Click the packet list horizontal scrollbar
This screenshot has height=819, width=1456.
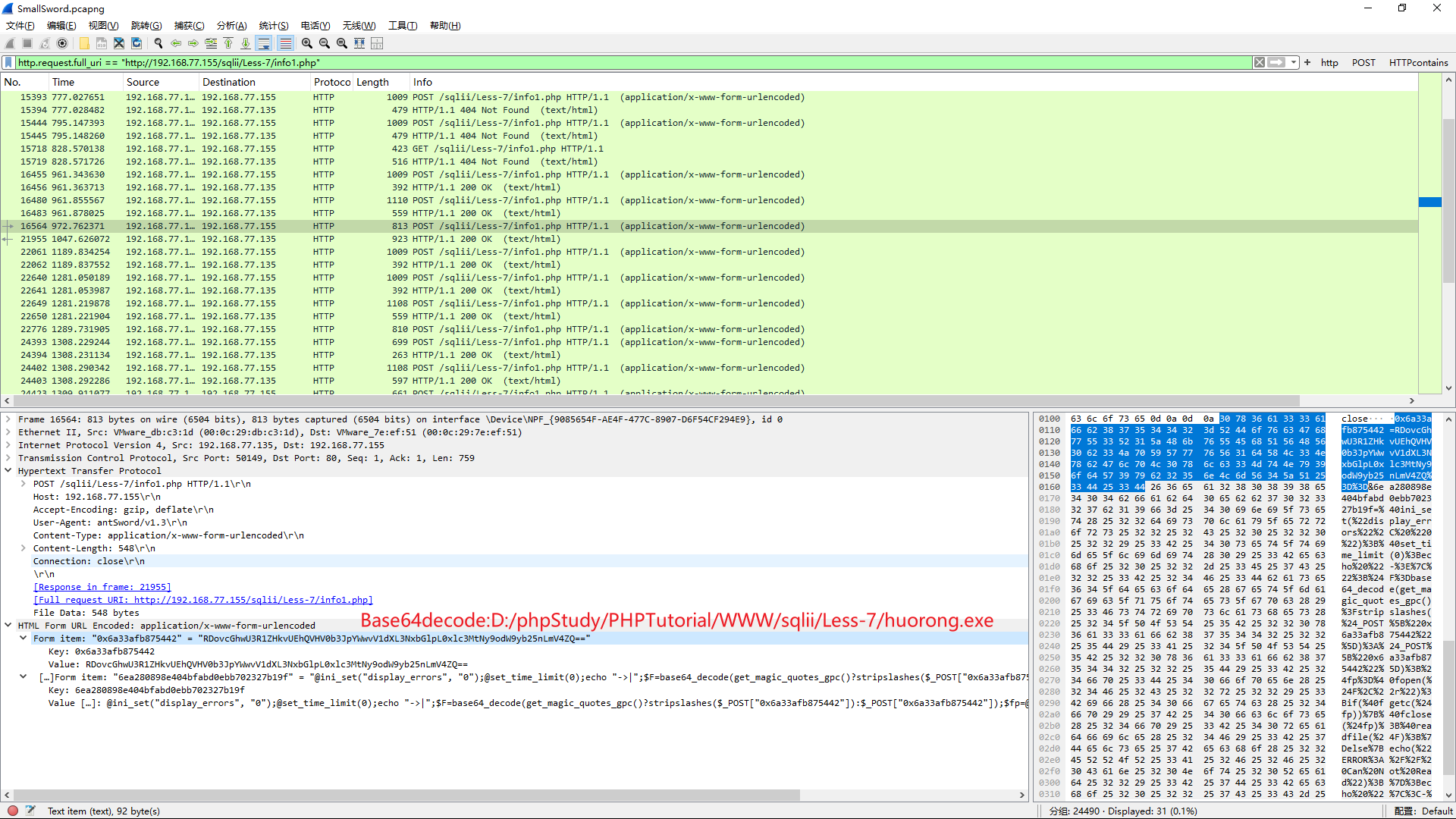pyautogui.click(x=652, y=401)
